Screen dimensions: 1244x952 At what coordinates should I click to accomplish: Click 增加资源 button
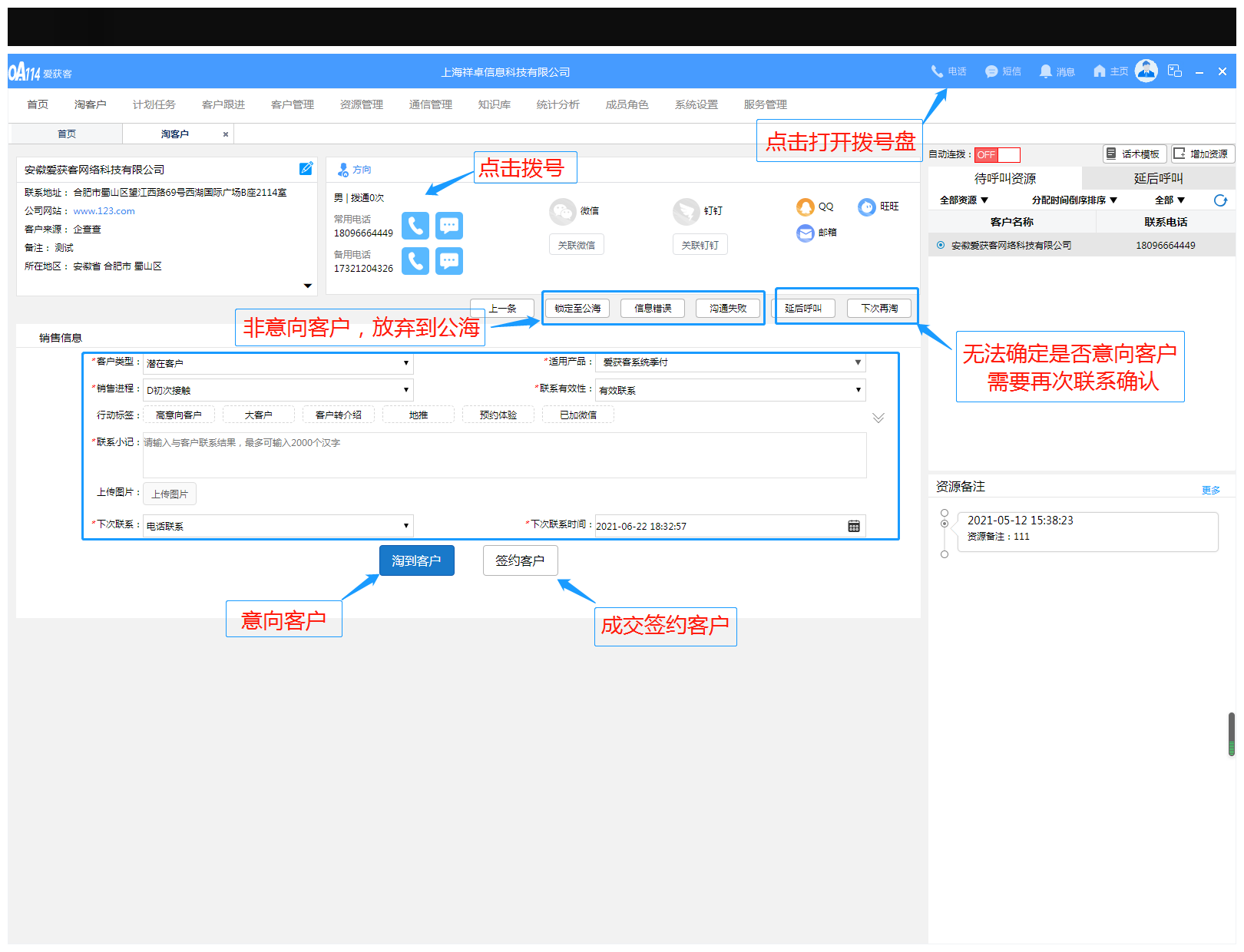tap(1203, 154)
